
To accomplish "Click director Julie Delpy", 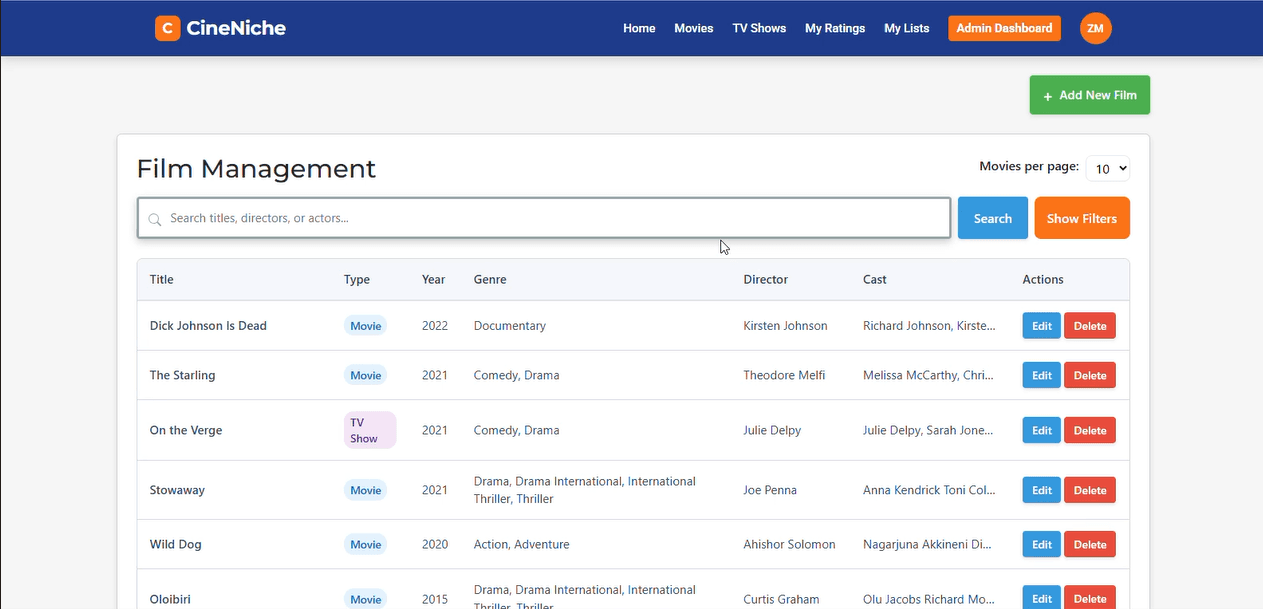I will [773, 431].
